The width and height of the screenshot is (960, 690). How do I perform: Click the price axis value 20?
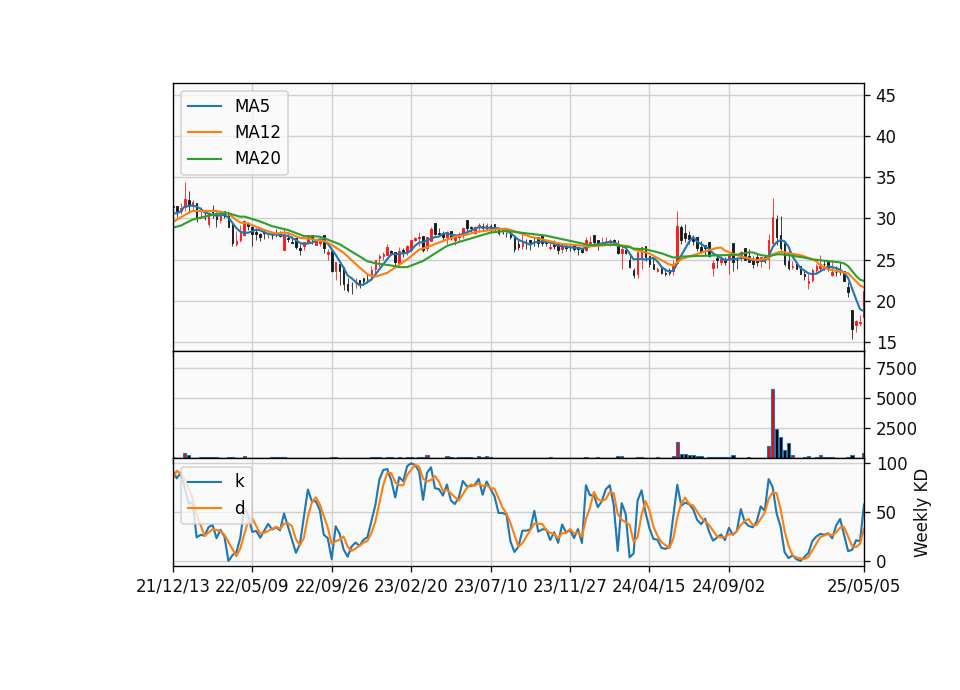coord(885,302)
